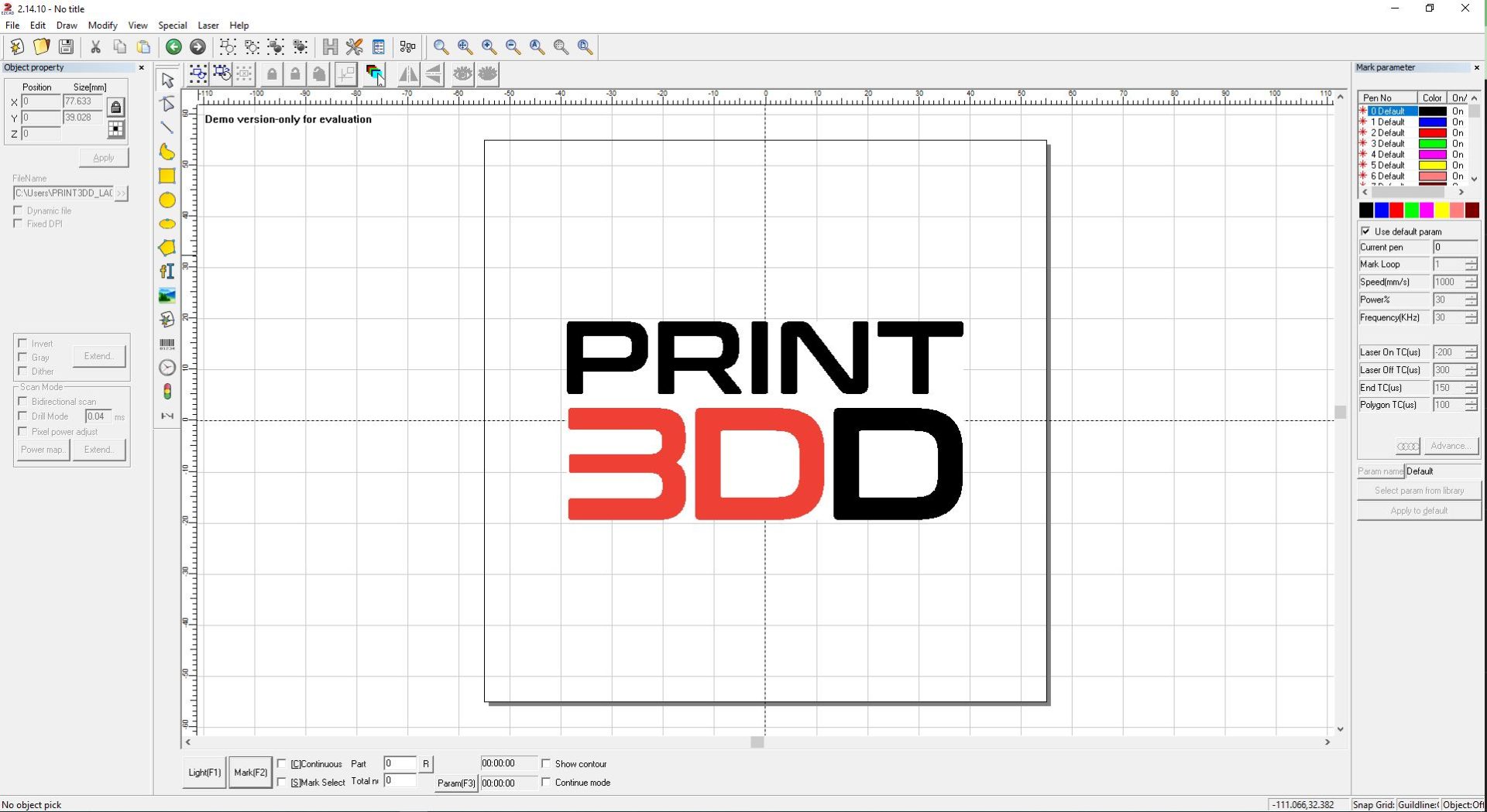This screenshot has width=1487, height=812.
Task: Open the Modify menu
Action: pos(102,25)
